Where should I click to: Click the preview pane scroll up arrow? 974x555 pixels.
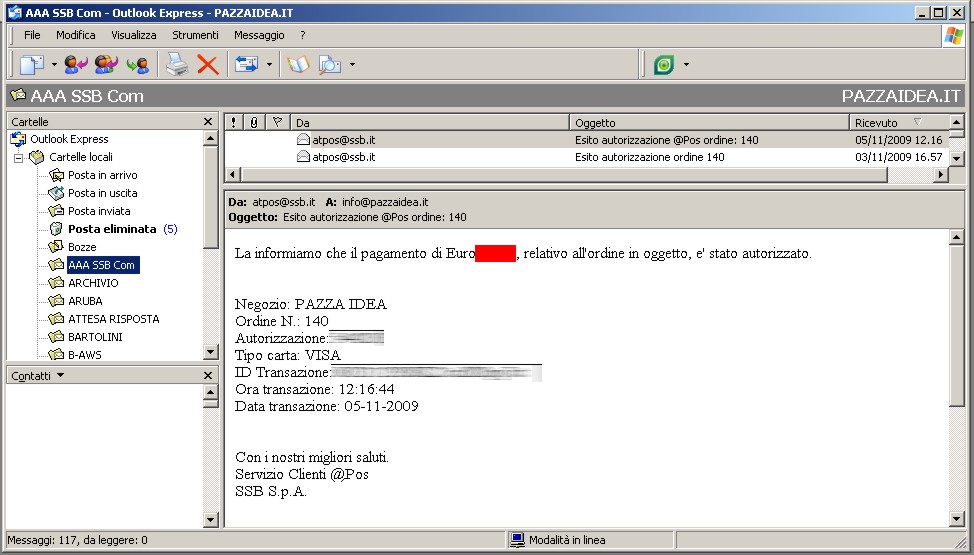[957, 237]
